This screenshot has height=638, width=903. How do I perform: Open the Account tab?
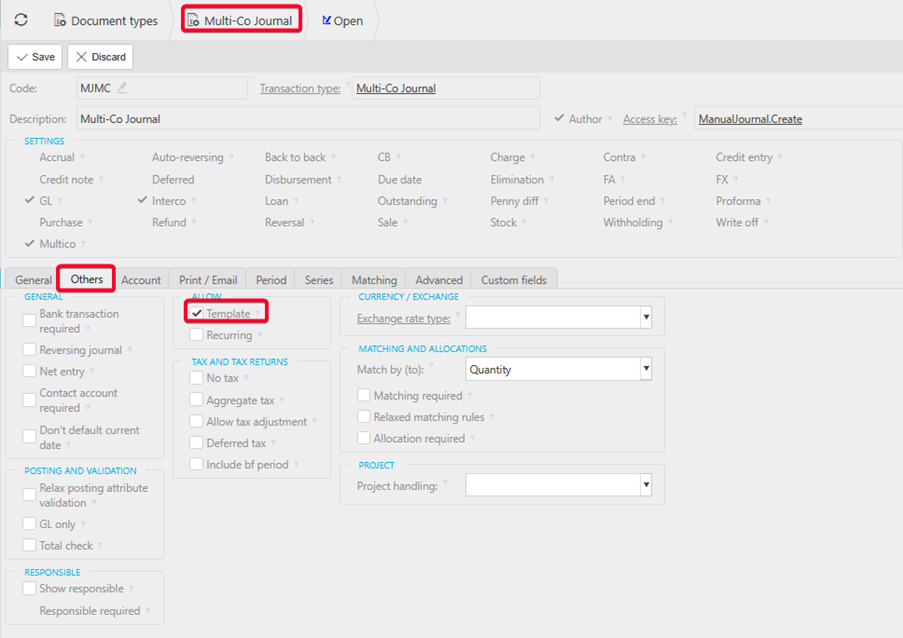point(141,280)
